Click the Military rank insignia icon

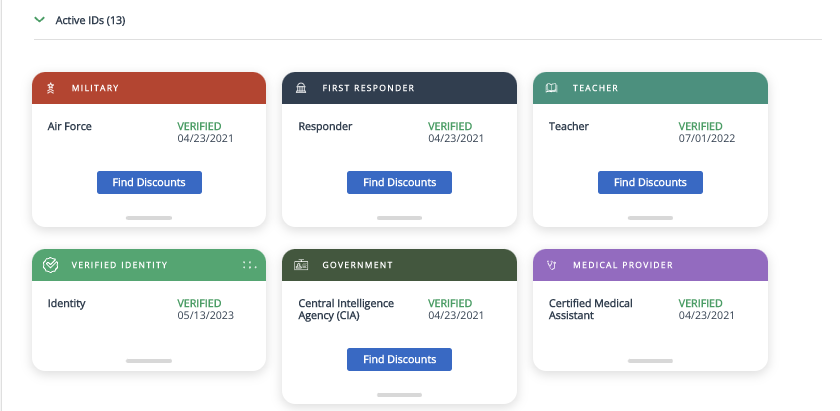[51, 88]
